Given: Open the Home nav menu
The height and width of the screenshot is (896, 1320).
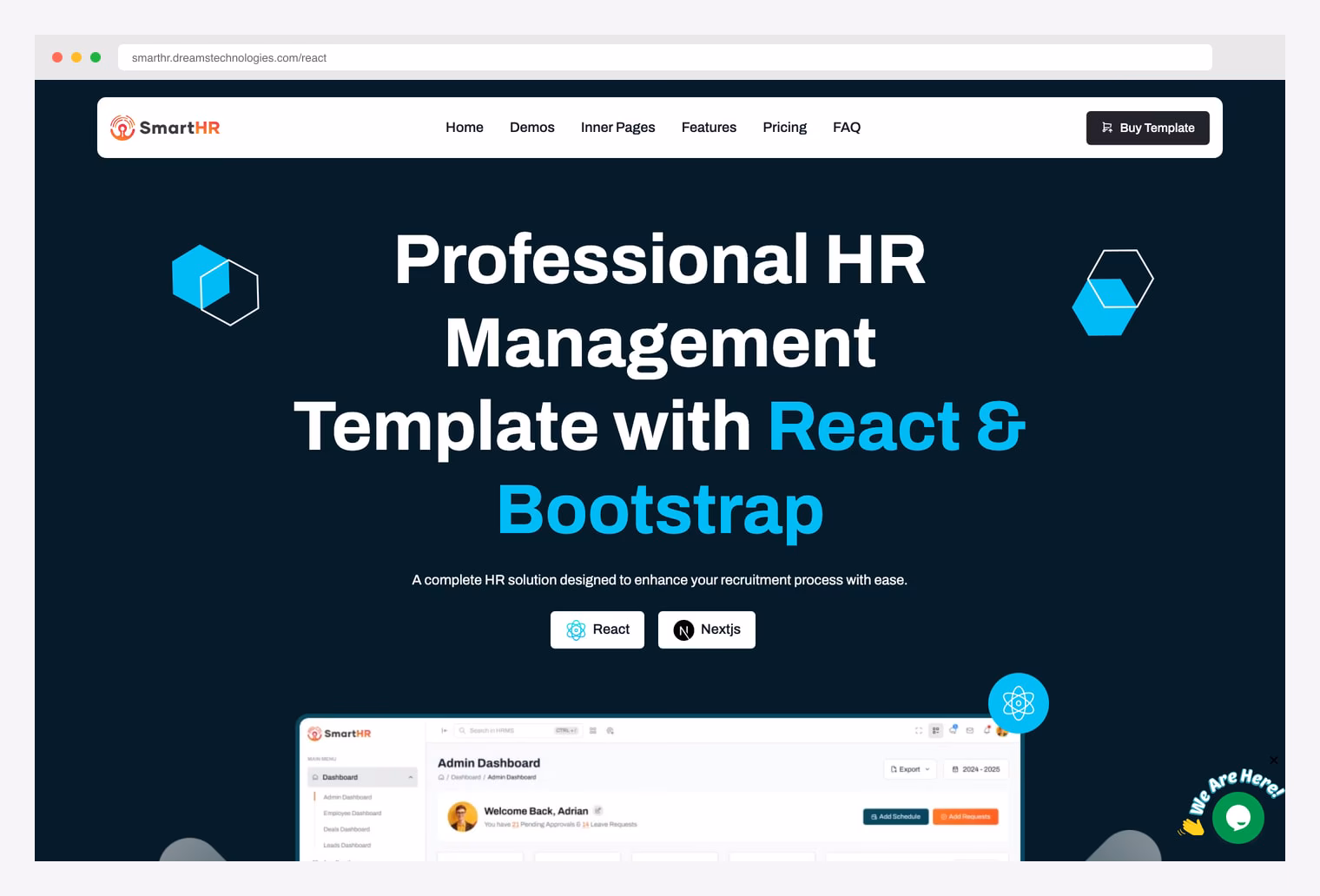Looking at the screenshot, I should (x=465, y=128).
